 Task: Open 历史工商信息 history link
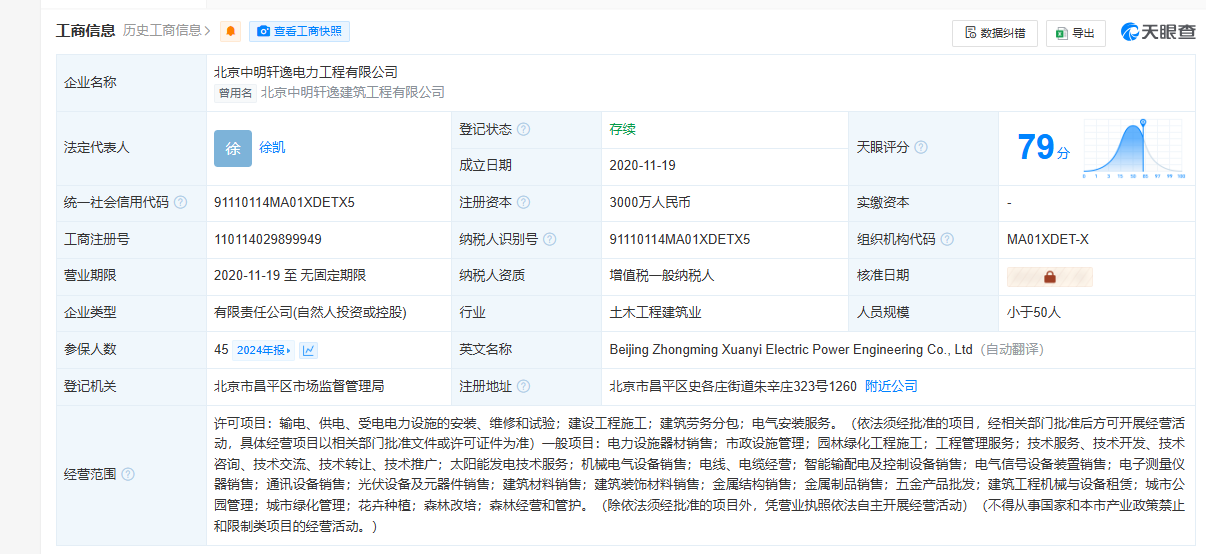point(167,31)
